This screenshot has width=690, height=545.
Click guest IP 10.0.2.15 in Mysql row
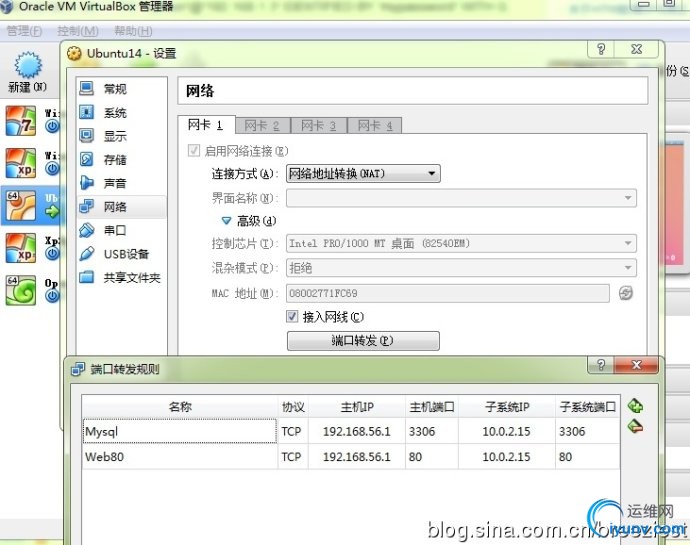[x=506, y=431]
